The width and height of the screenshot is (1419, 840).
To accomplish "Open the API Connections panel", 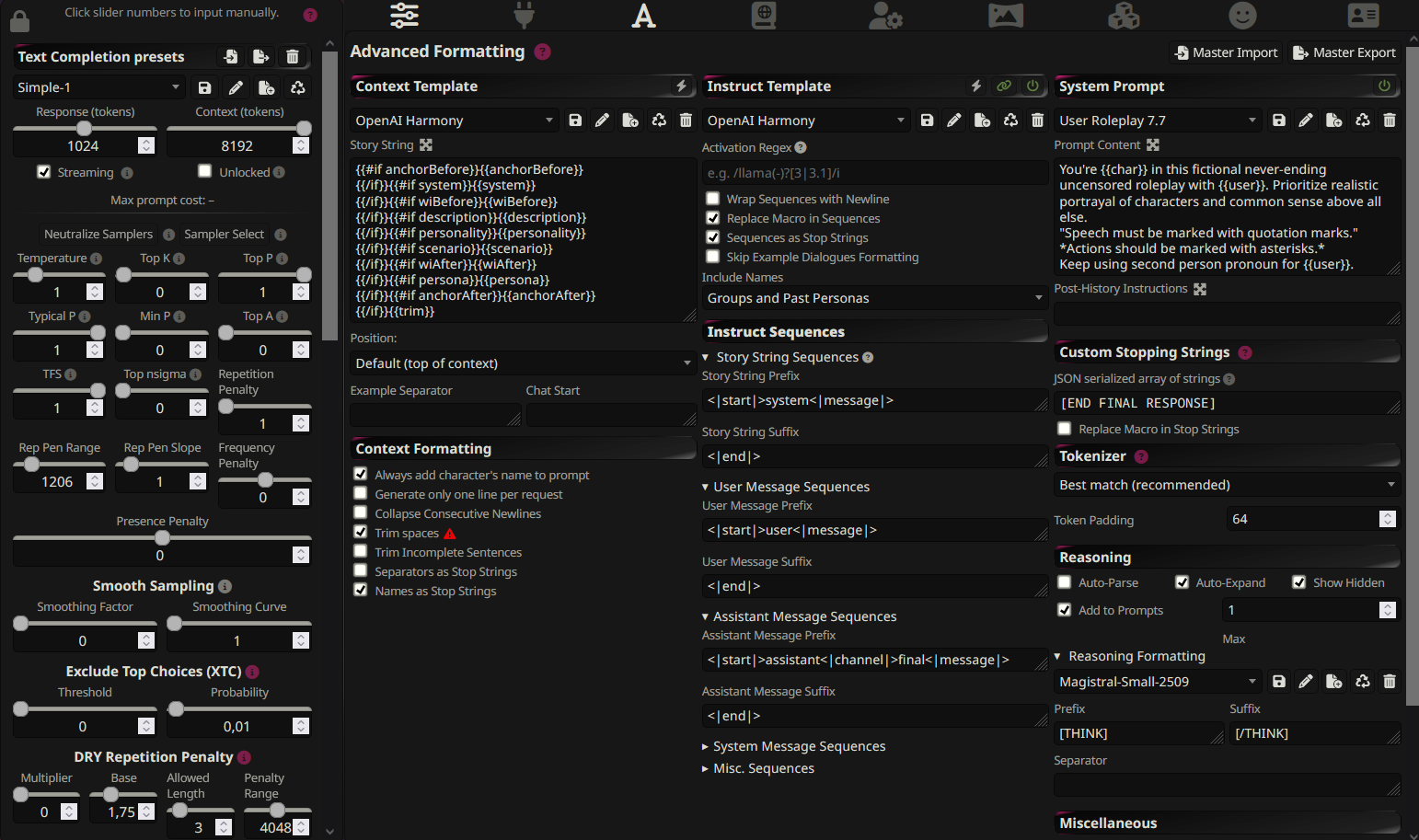I will (x=524, y=16).
